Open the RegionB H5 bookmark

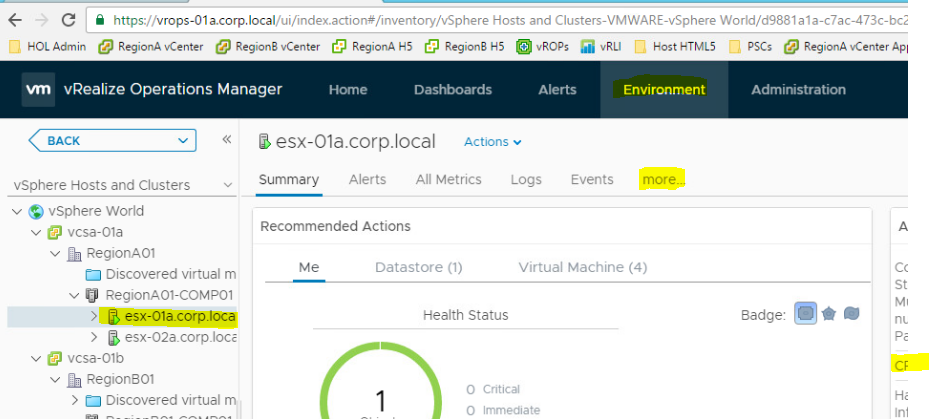pyautogui.click(x=464, y=46)
